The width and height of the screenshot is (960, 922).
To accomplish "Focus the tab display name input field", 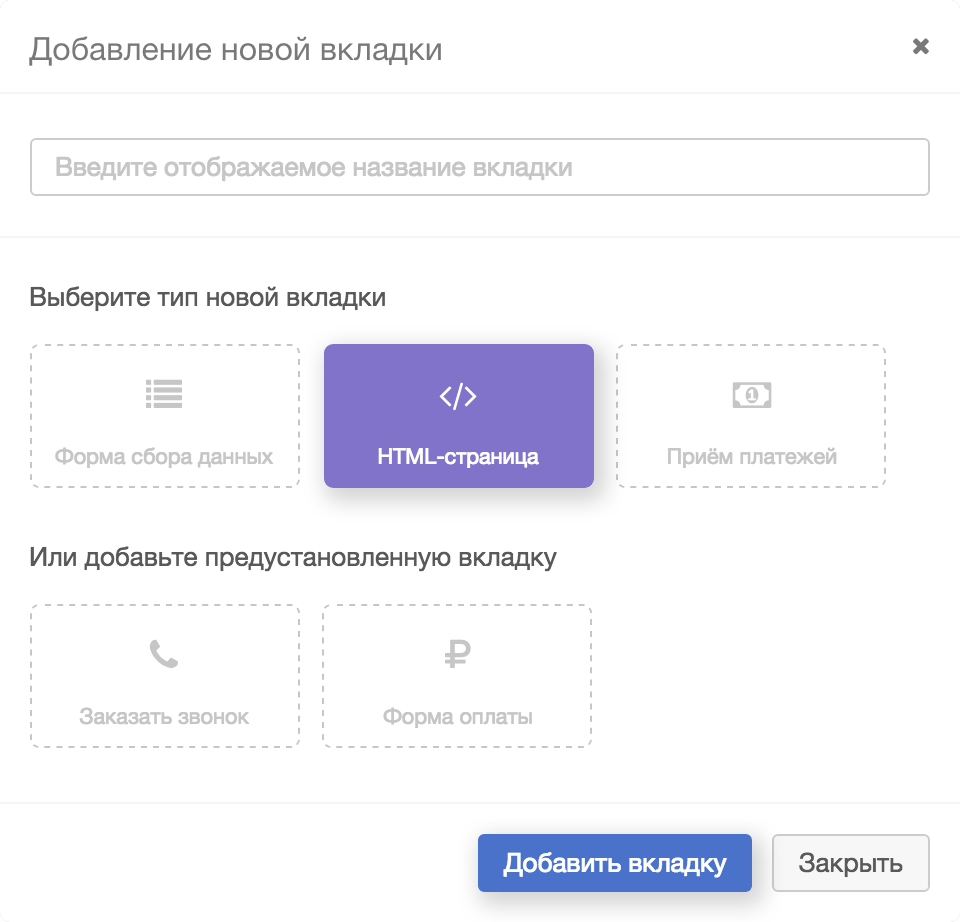I will pyautogui.click(x=480, y=167).
